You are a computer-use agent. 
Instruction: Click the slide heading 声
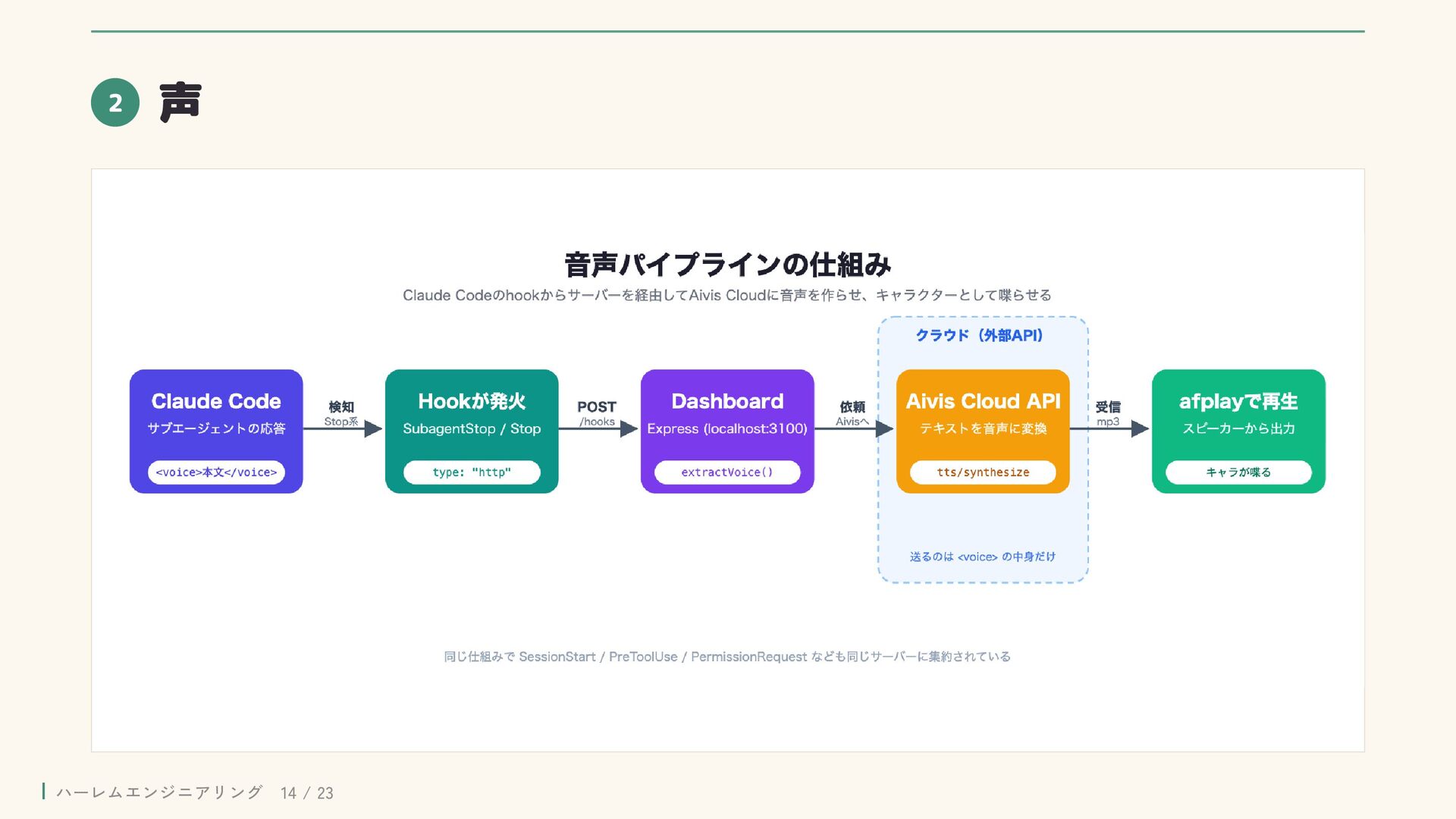click(x=180, y=102)
